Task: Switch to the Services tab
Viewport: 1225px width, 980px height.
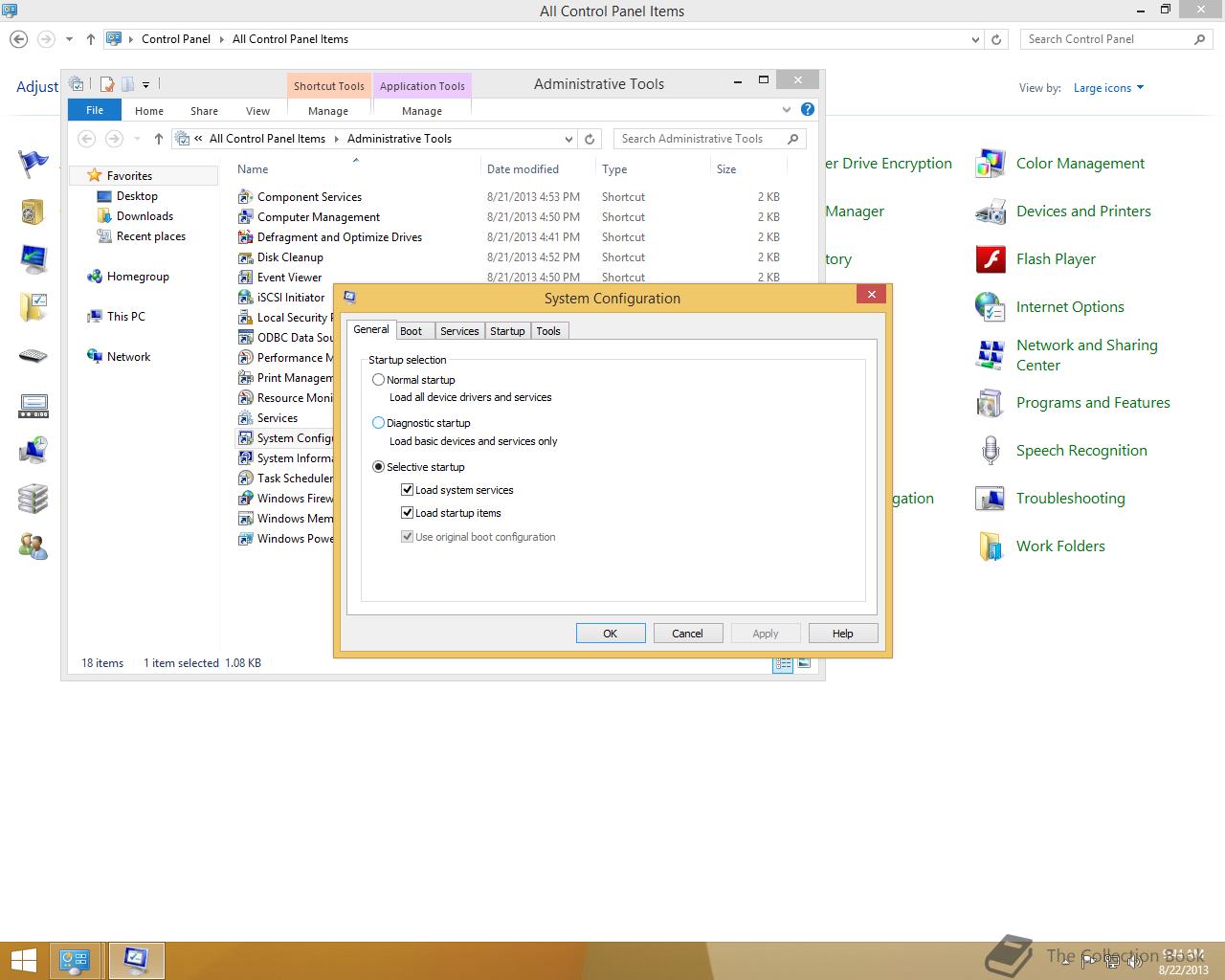Action: [459, 331]
